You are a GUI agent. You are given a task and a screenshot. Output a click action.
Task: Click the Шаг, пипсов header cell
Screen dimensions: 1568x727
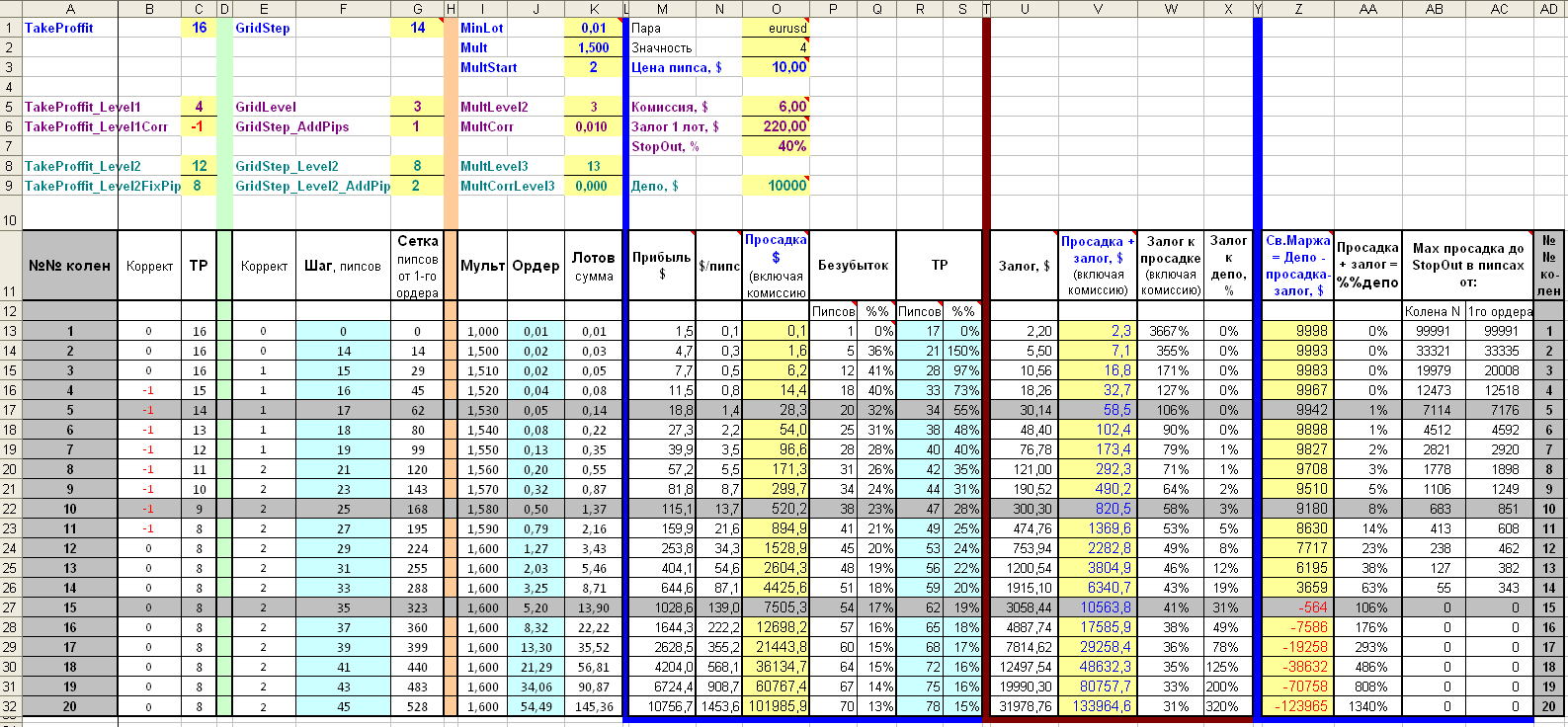(x=343, y=266)
